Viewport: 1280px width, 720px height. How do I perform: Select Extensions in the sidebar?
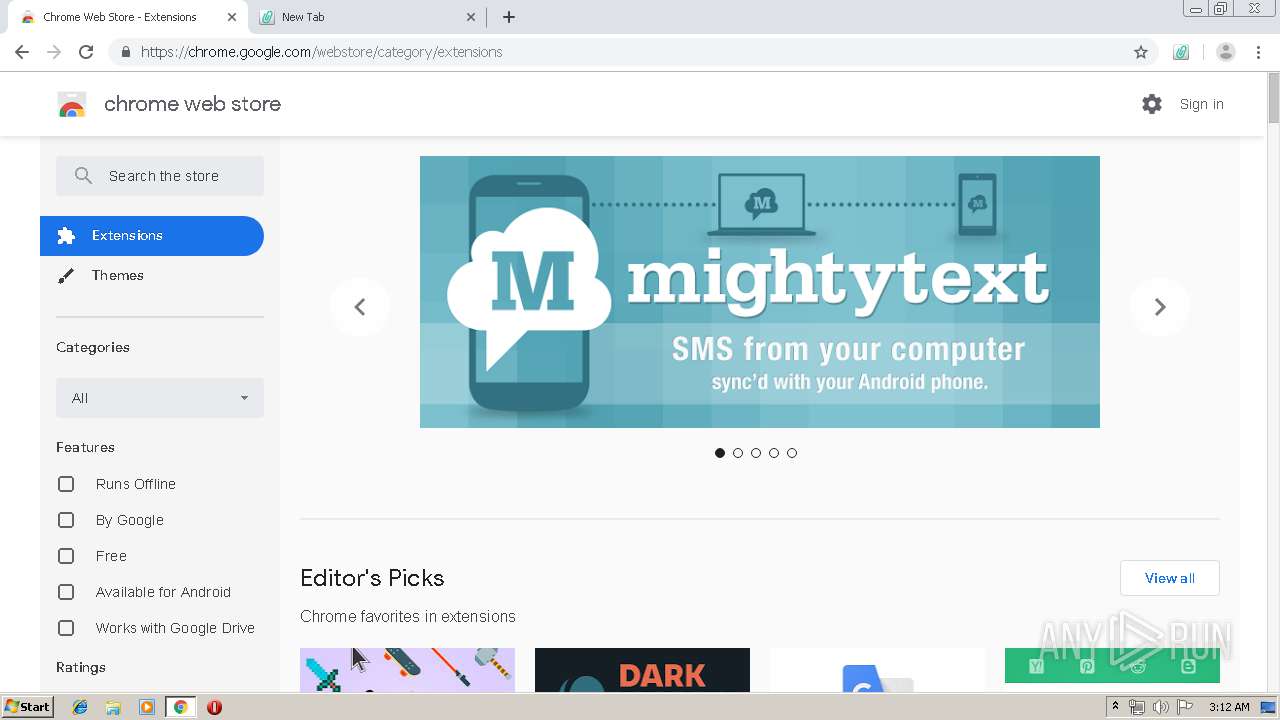tap(152, 236)
